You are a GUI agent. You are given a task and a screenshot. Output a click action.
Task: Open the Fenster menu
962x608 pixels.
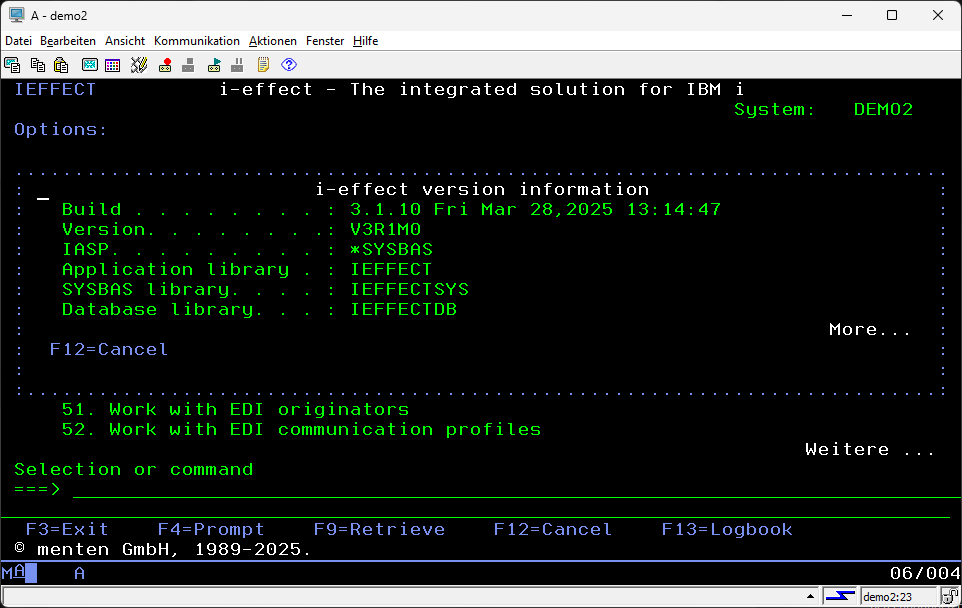[325, 41]
